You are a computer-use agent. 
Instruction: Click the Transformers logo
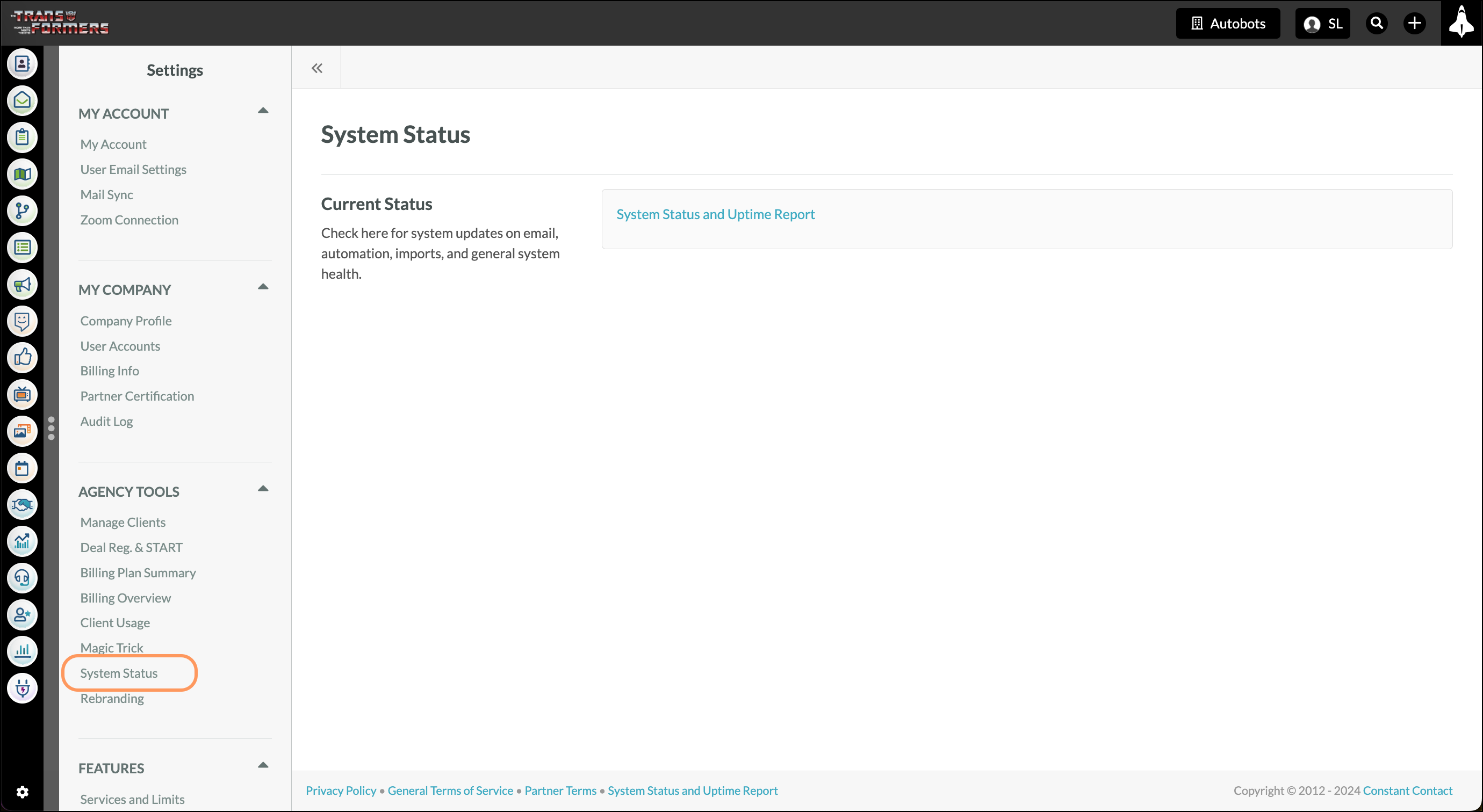pos(60,23)
